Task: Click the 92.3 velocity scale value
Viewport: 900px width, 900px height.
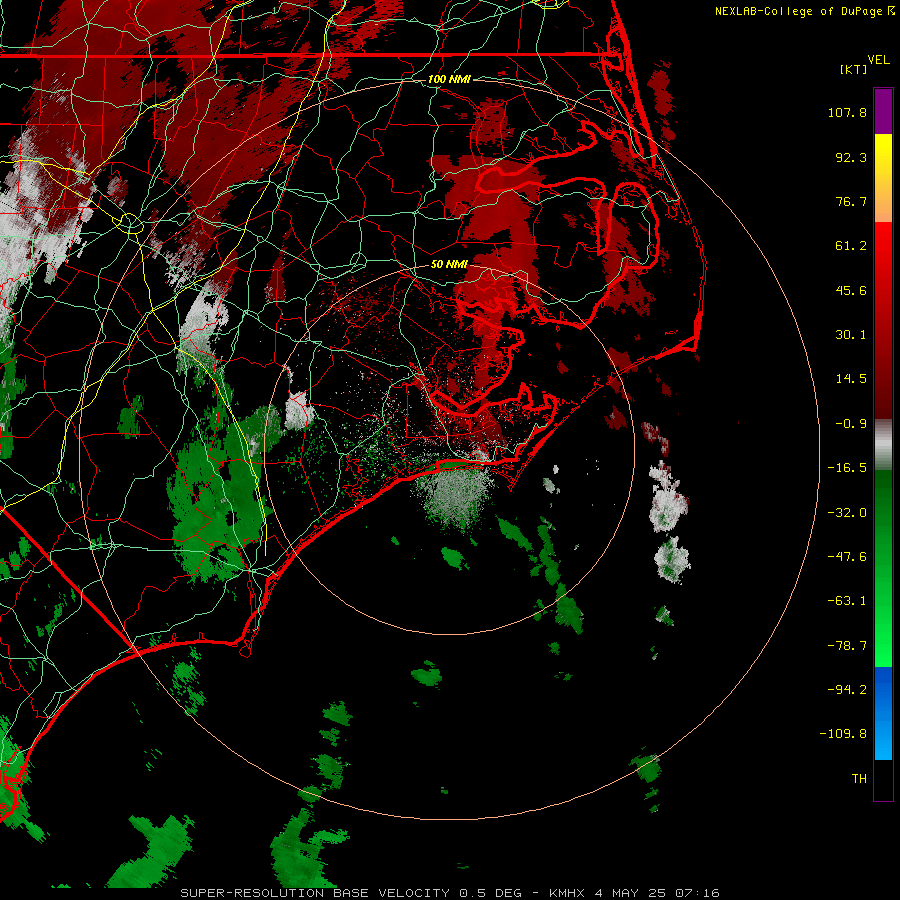Action: [851, 157]
